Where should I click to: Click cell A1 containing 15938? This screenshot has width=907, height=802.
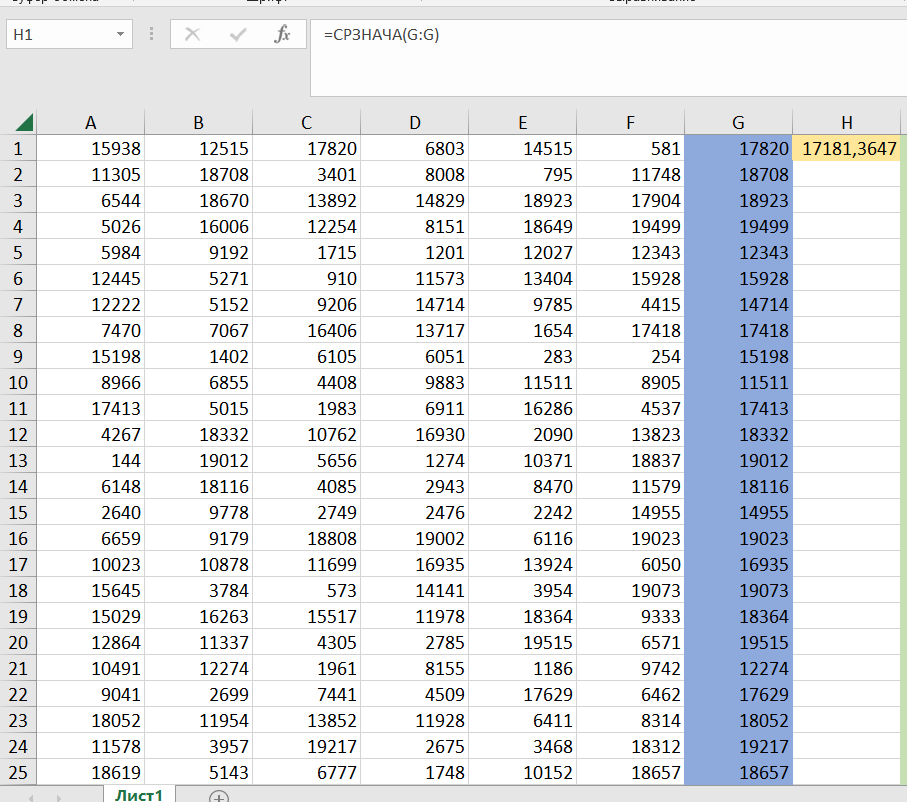click(x=91, y=149)
